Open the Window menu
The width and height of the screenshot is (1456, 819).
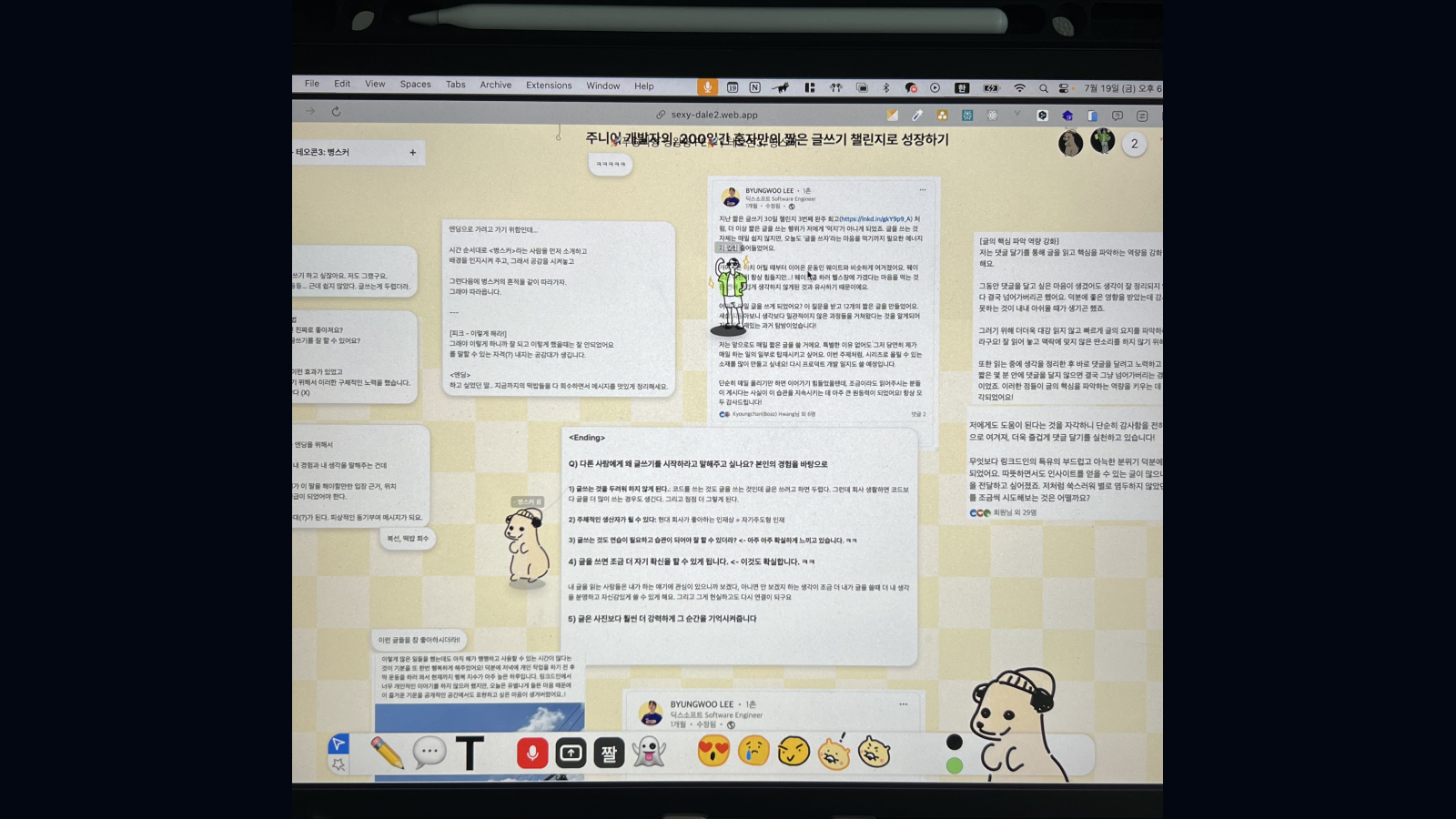pos(603,86)
